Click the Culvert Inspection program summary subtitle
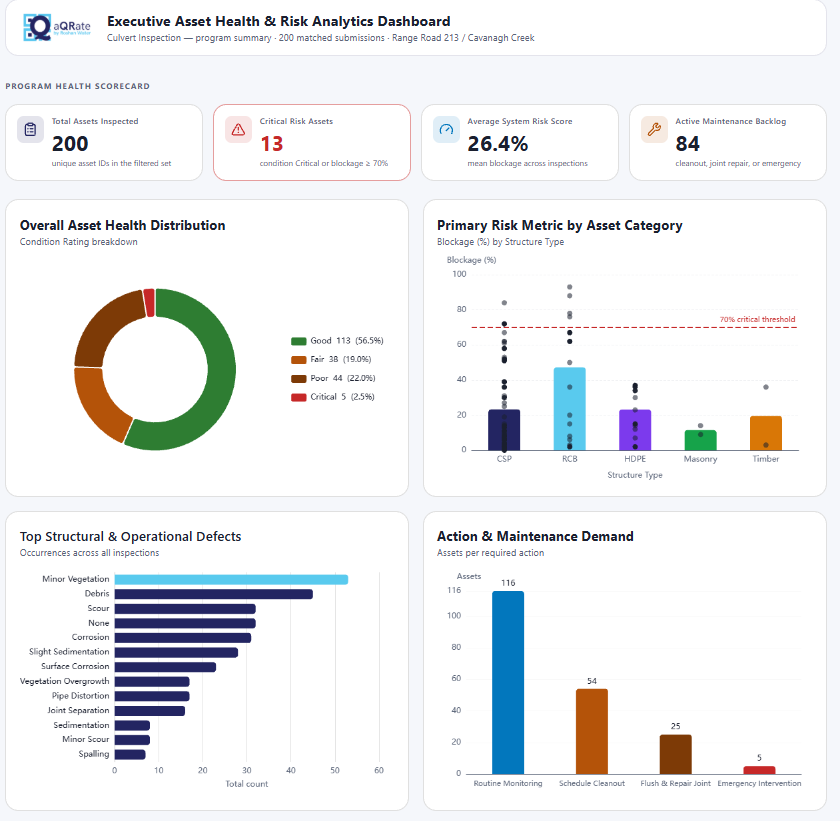The width and height of the screenshot is (840, 821). coord(320,38)
